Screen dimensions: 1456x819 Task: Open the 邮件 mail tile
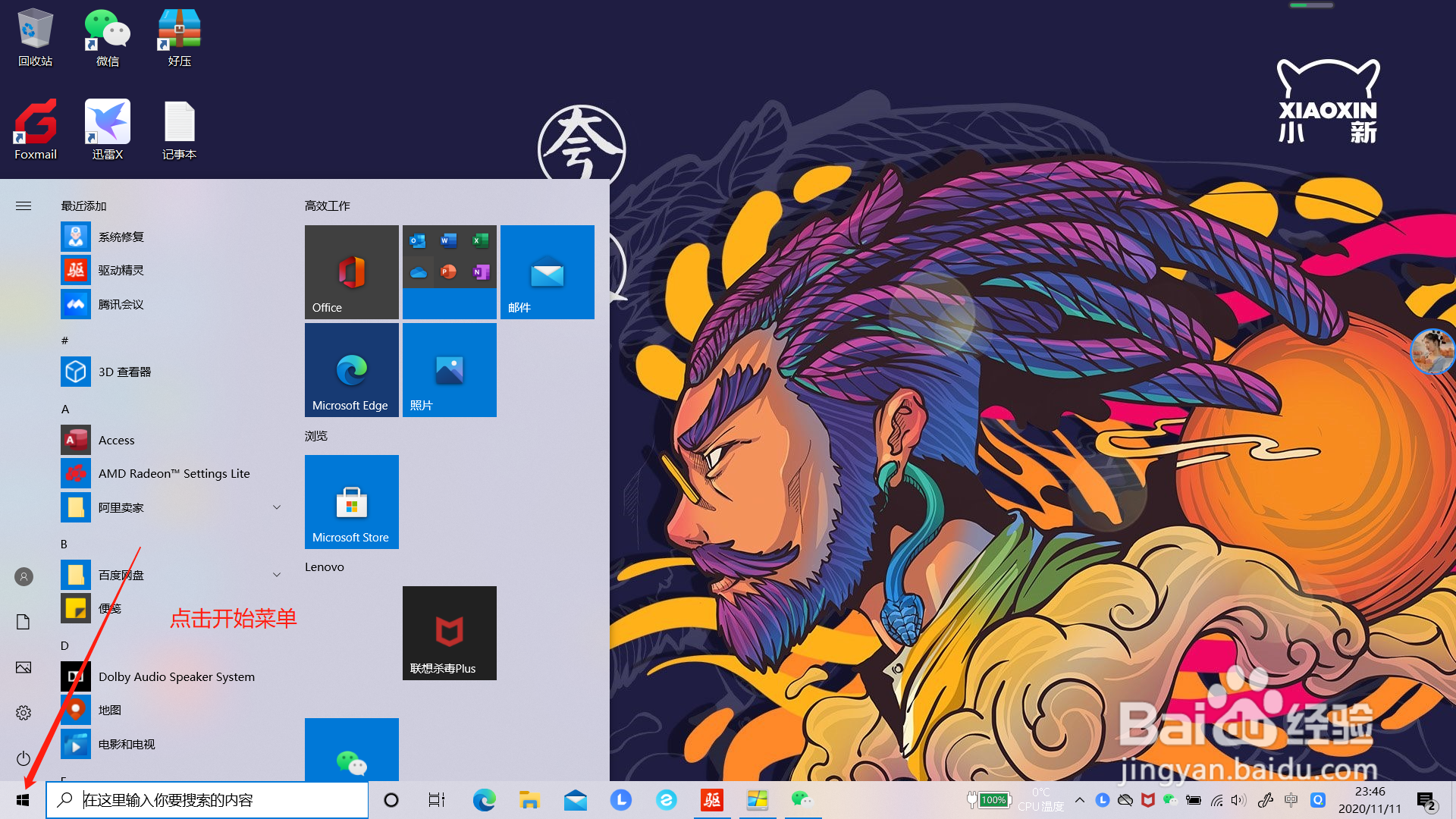click(x=547, y=271)
